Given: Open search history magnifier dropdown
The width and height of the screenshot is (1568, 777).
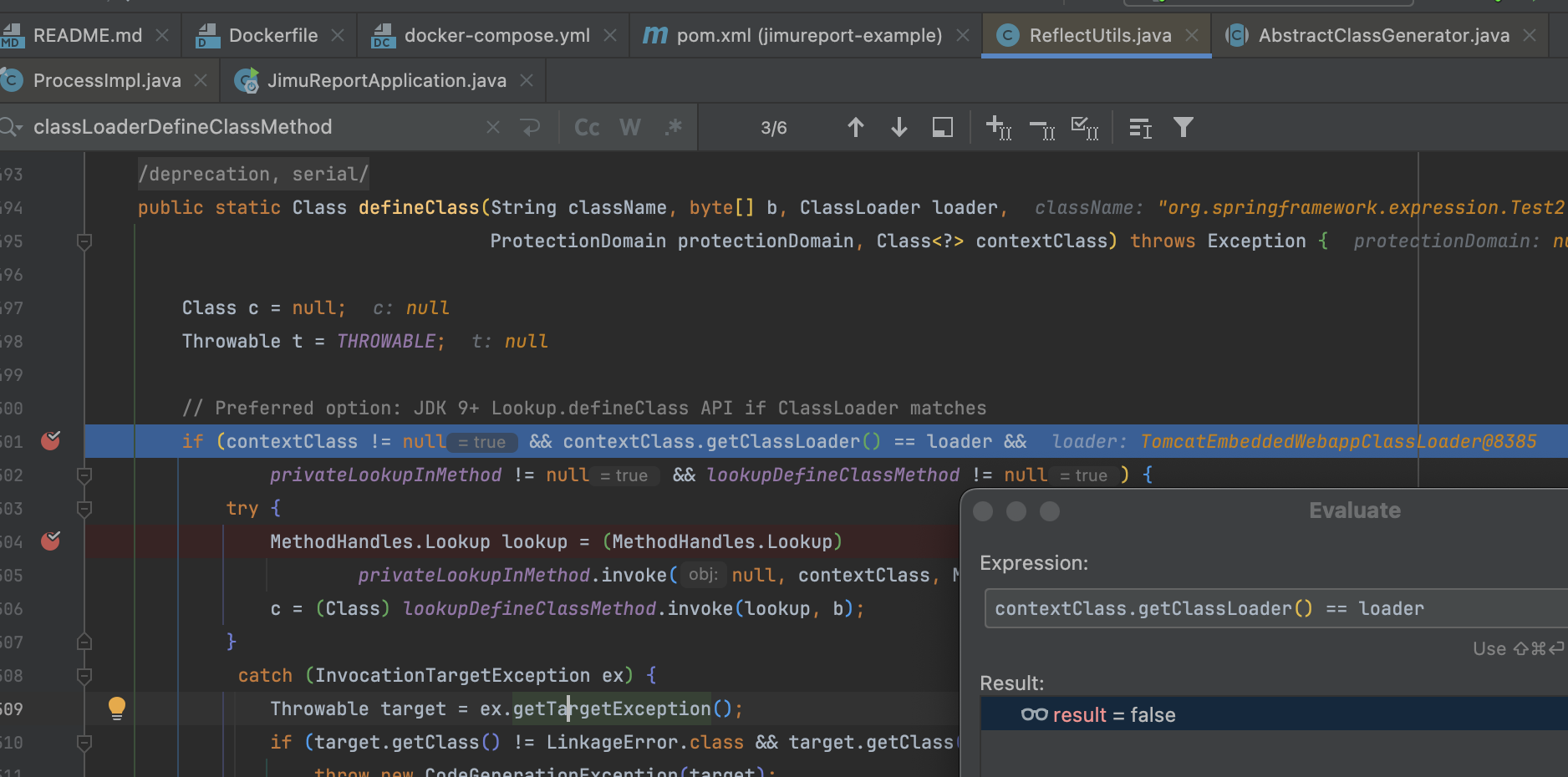Looking at the screenshot, I should 11,127.
